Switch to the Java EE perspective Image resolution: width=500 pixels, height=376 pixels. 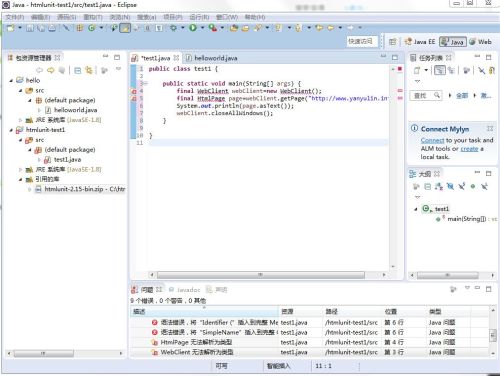(420, 42)
